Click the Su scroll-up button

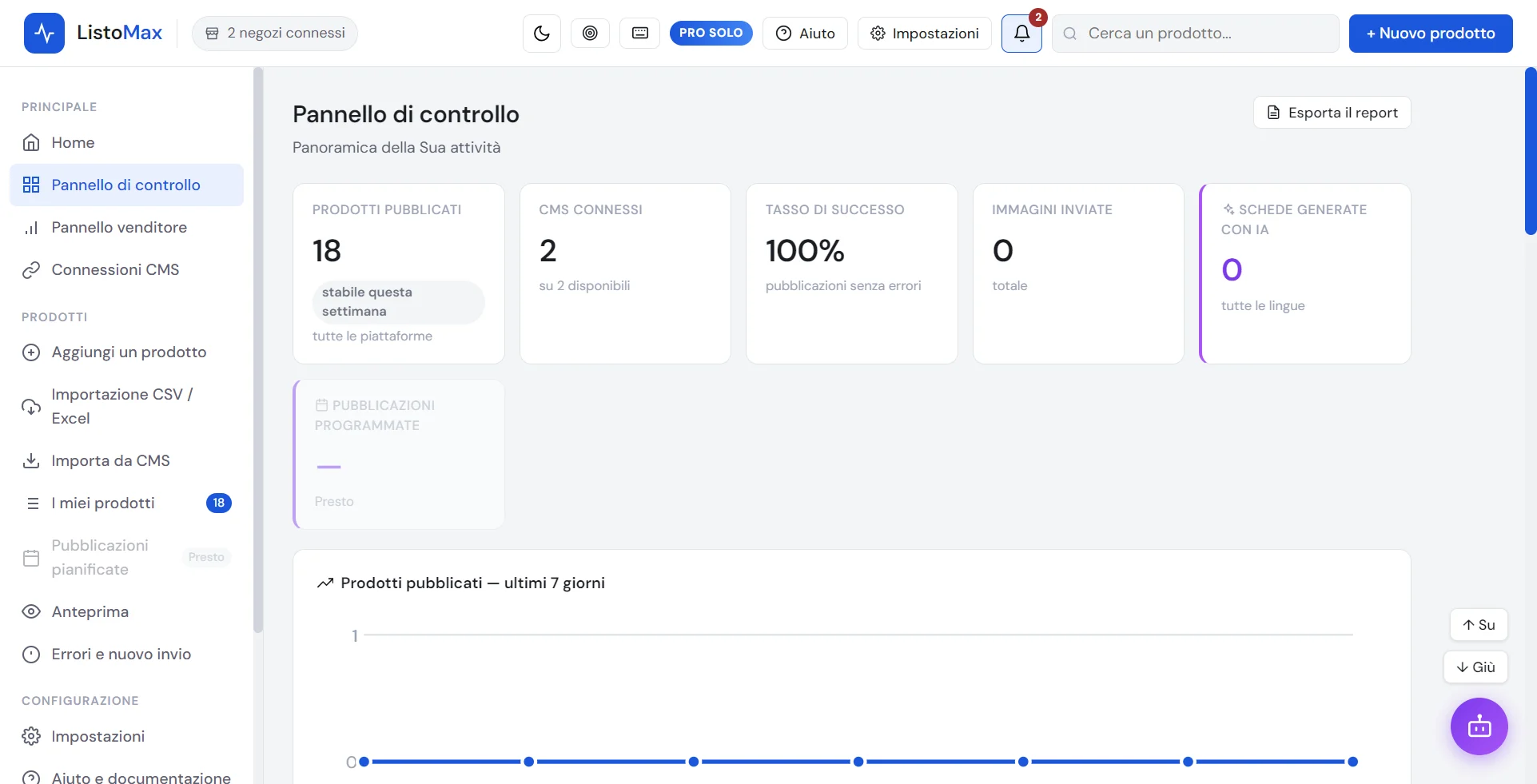[1479, 625]
